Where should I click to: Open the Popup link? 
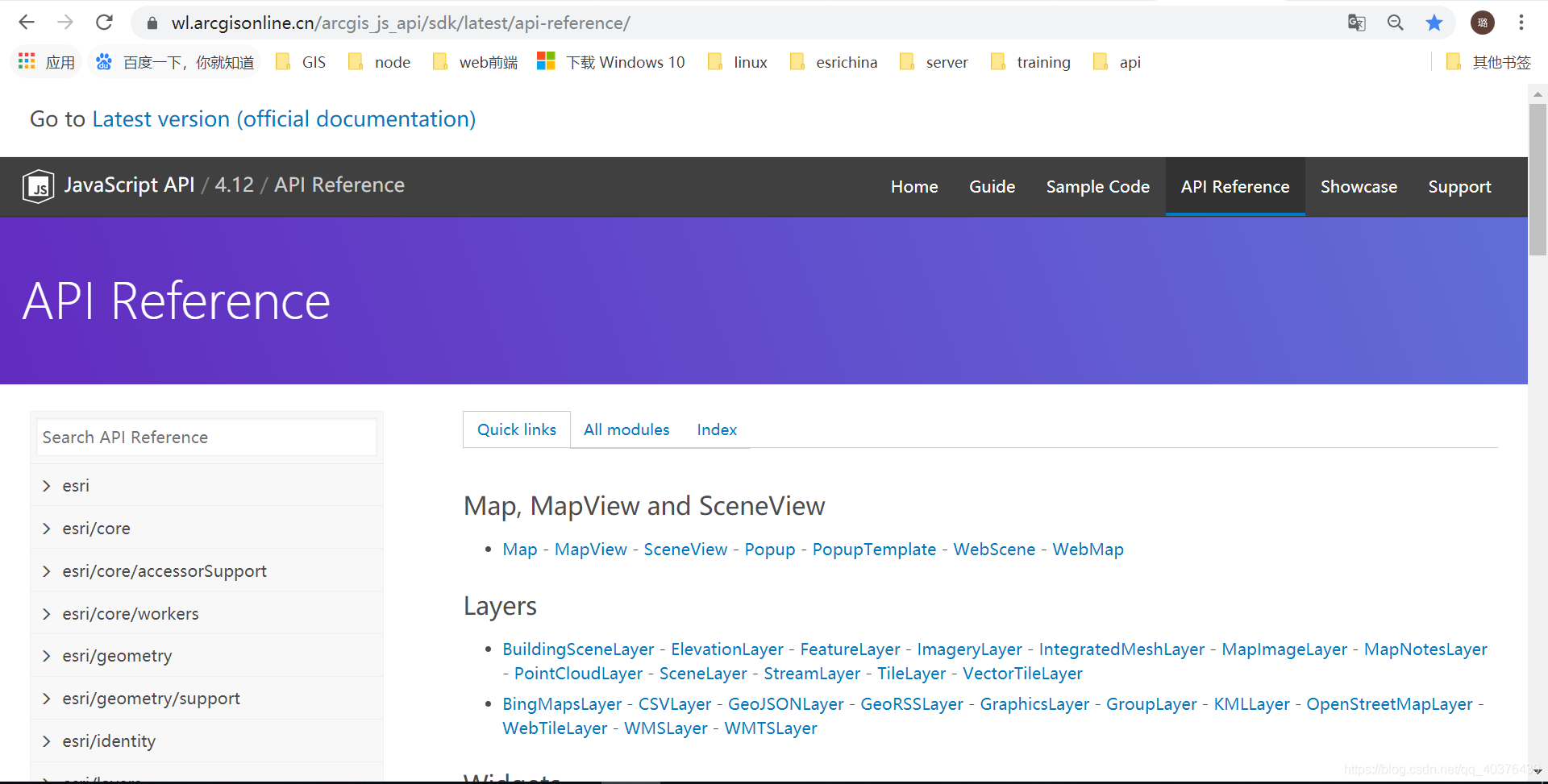[769, 550]
